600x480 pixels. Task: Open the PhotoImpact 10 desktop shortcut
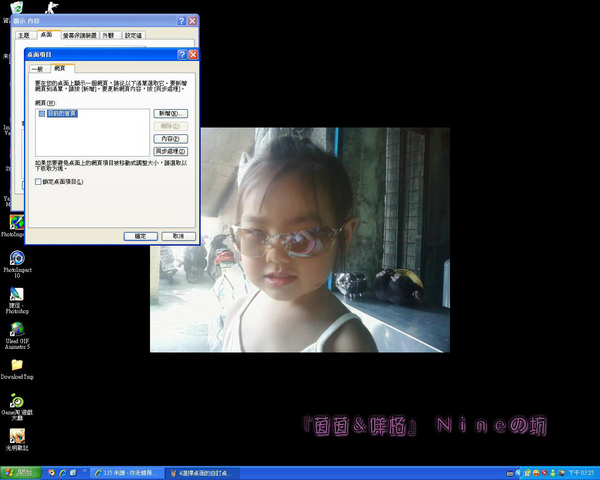click(17, 264)
